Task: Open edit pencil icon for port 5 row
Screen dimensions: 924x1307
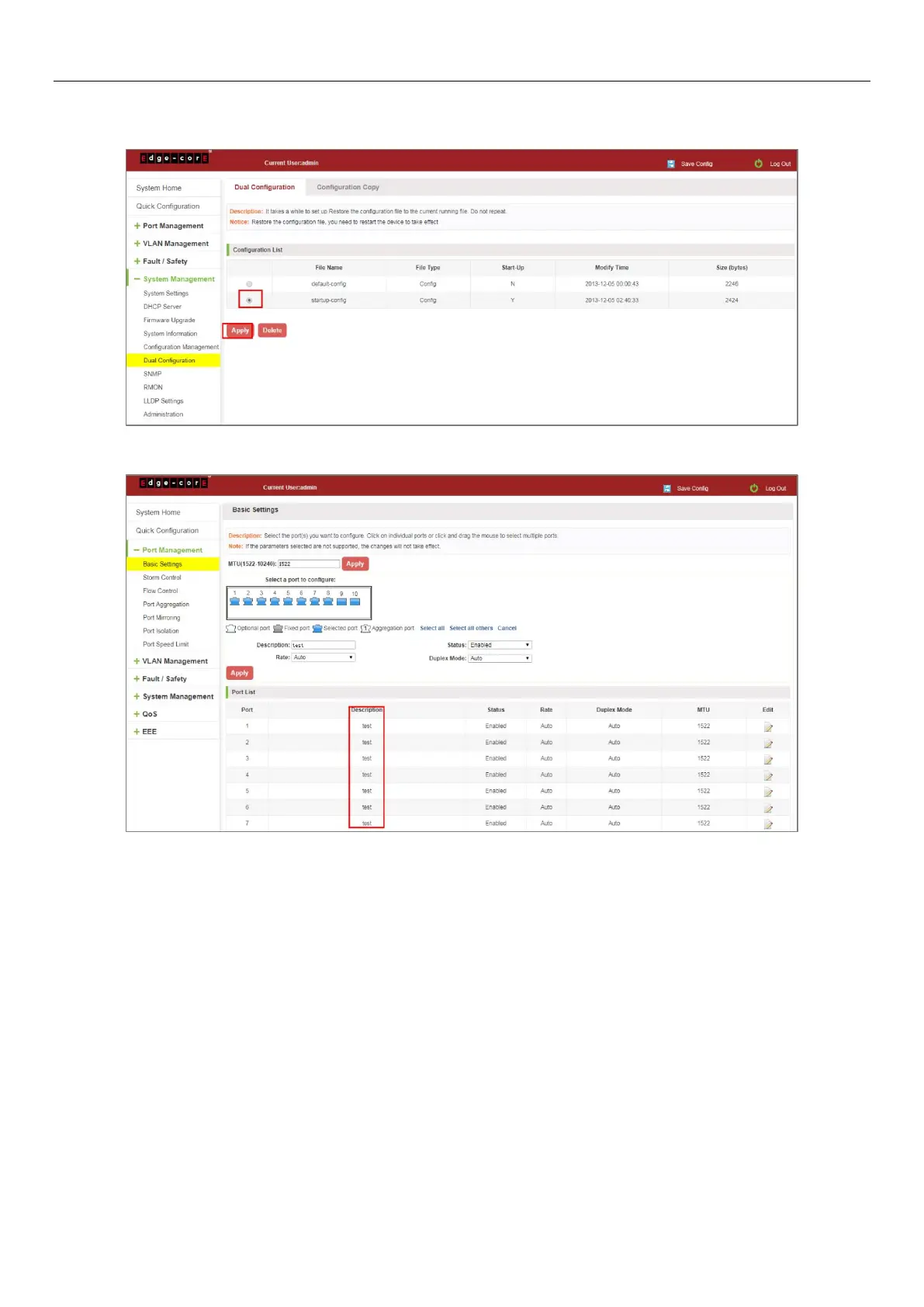Action: (x=768, y=792)
